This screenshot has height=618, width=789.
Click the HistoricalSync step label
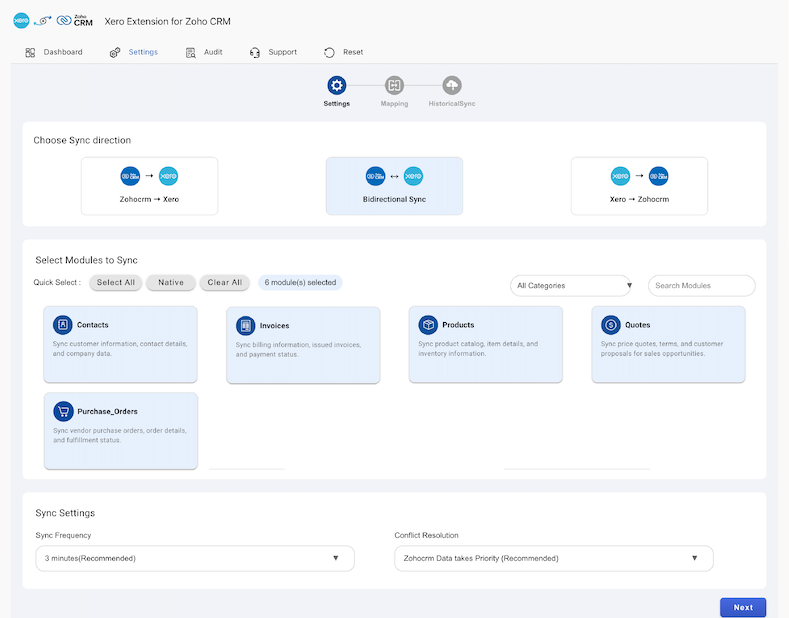[452, 104]
